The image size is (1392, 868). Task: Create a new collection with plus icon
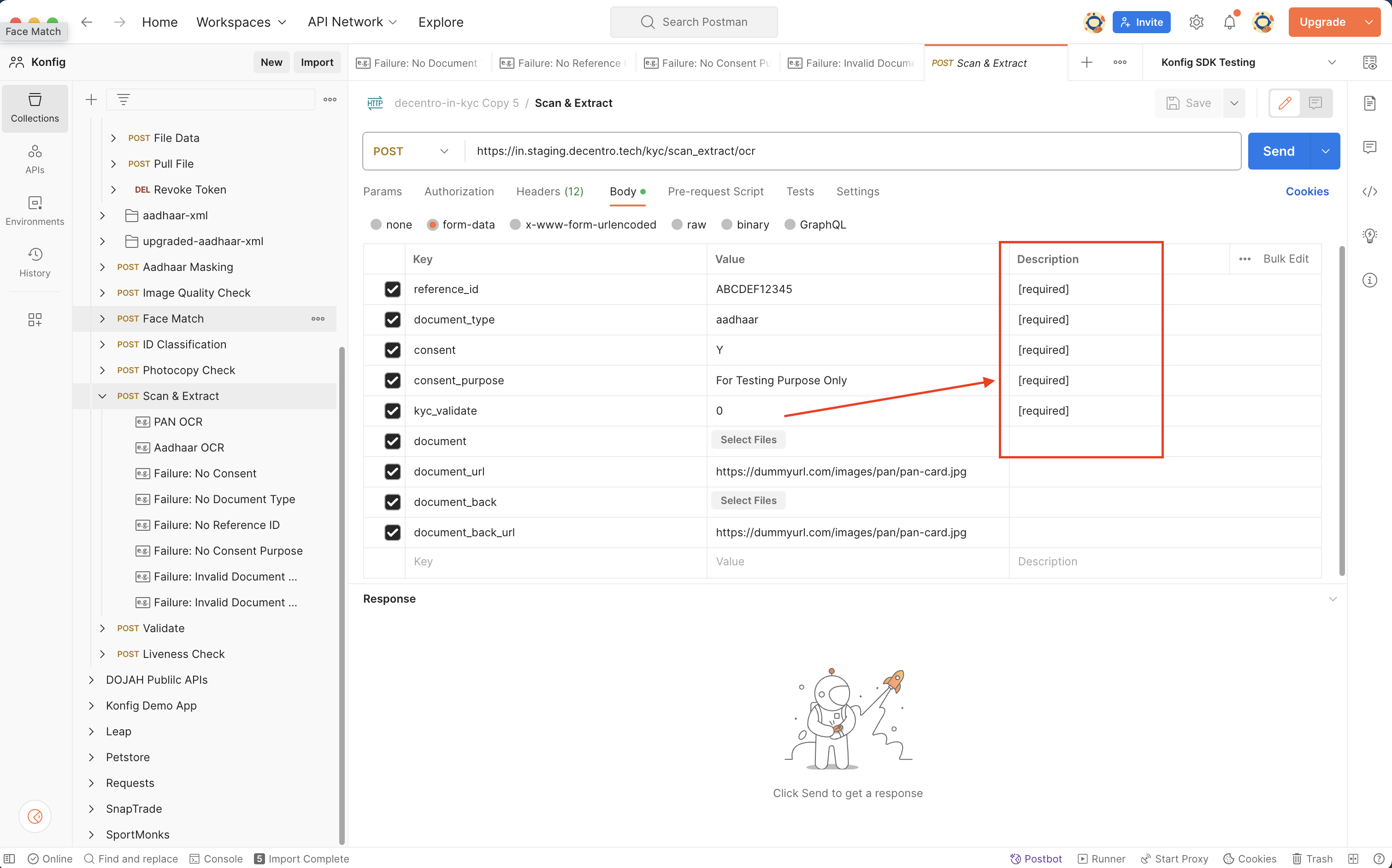click(x=91, y=100)
